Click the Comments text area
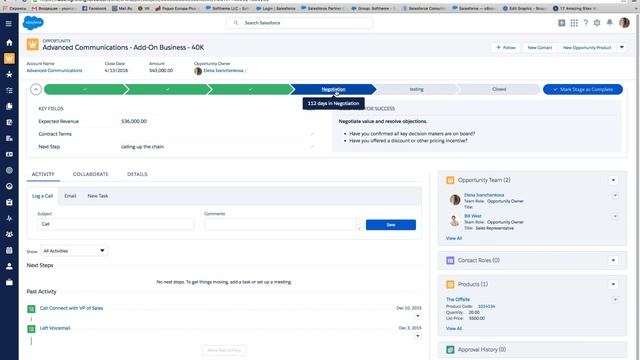The height and width of the screenshot is (360, 640). [282, 224]
